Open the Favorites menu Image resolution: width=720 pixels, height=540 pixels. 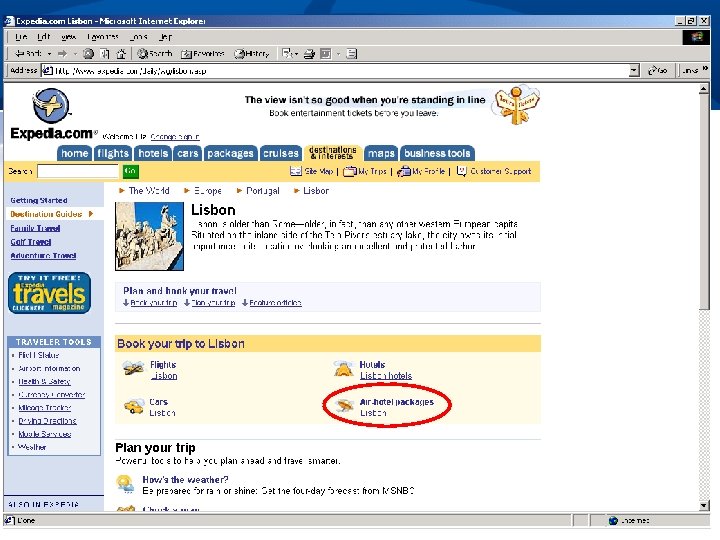point(102,37)
